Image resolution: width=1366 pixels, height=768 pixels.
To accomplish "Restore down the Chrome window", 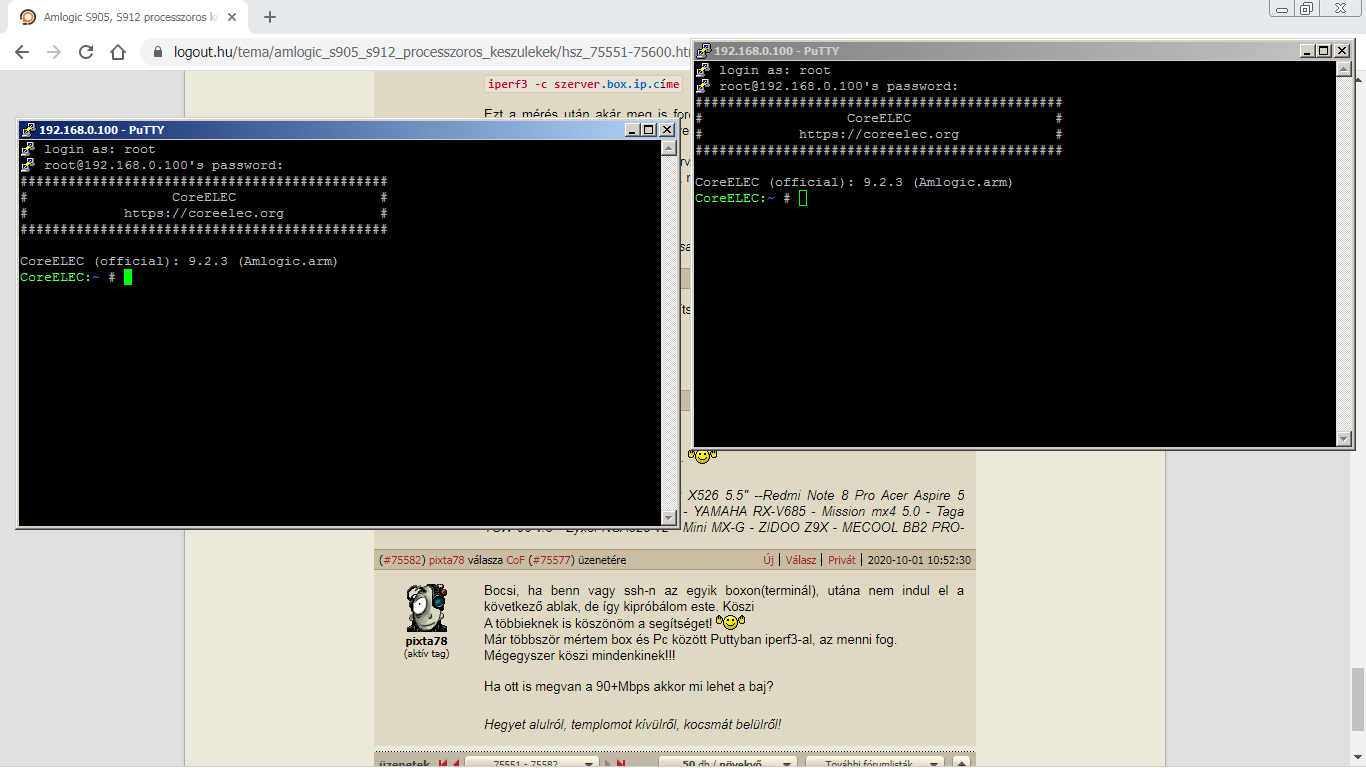I will click(x=1306, y=8).
